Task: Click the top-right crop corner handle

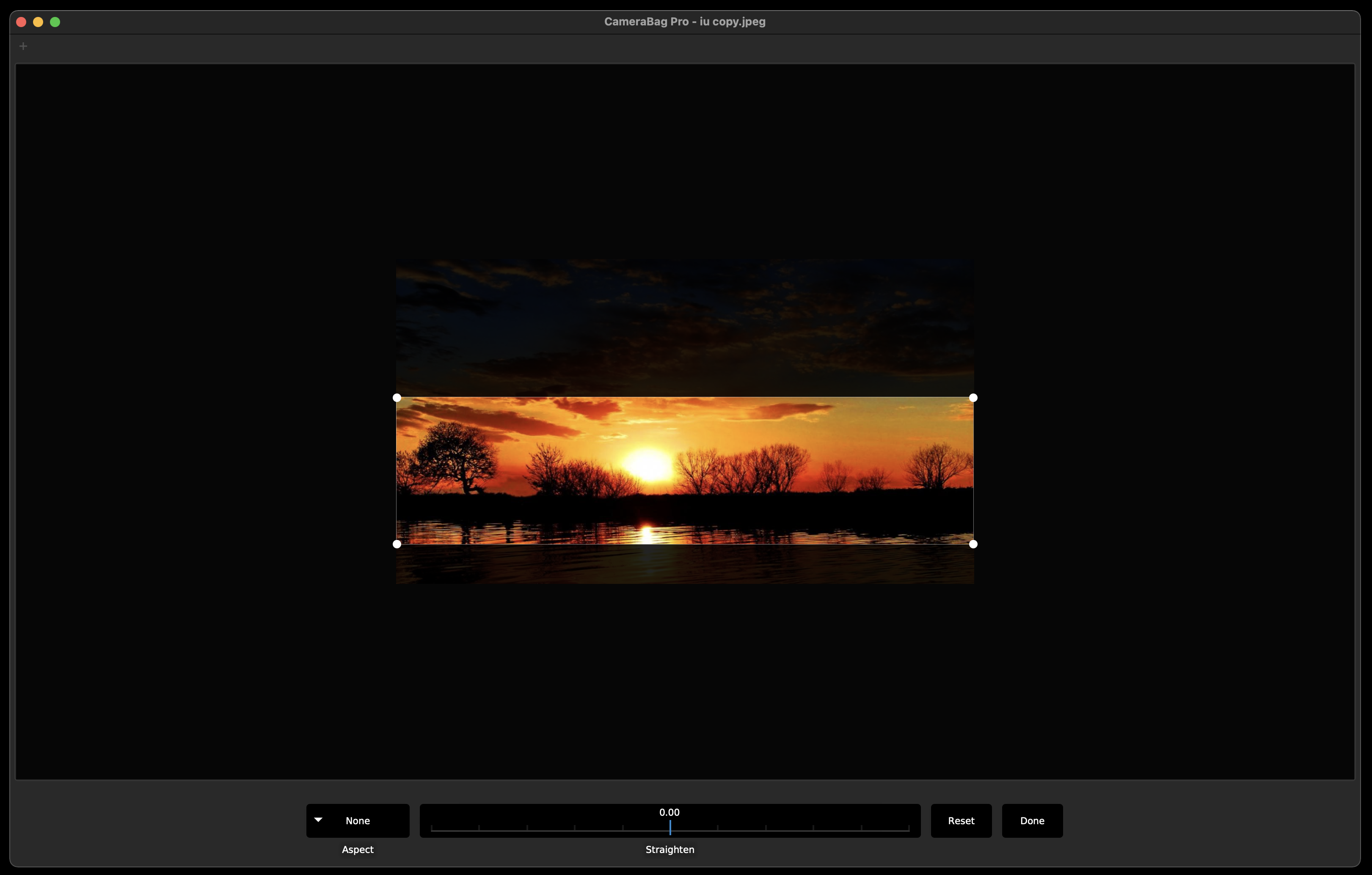Action: pos(973,398)
